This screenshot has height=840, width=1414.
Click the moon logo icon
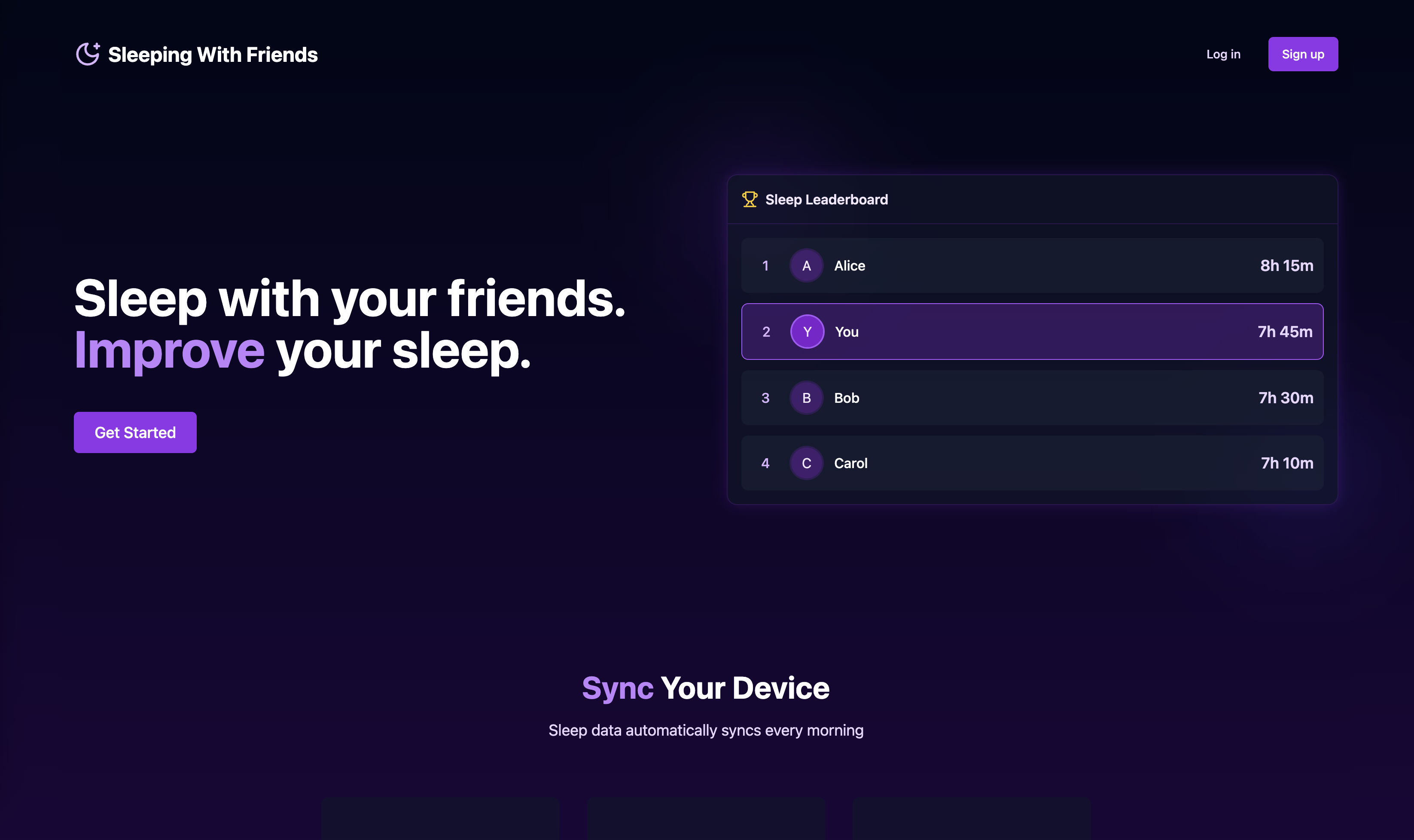[88, 55]
